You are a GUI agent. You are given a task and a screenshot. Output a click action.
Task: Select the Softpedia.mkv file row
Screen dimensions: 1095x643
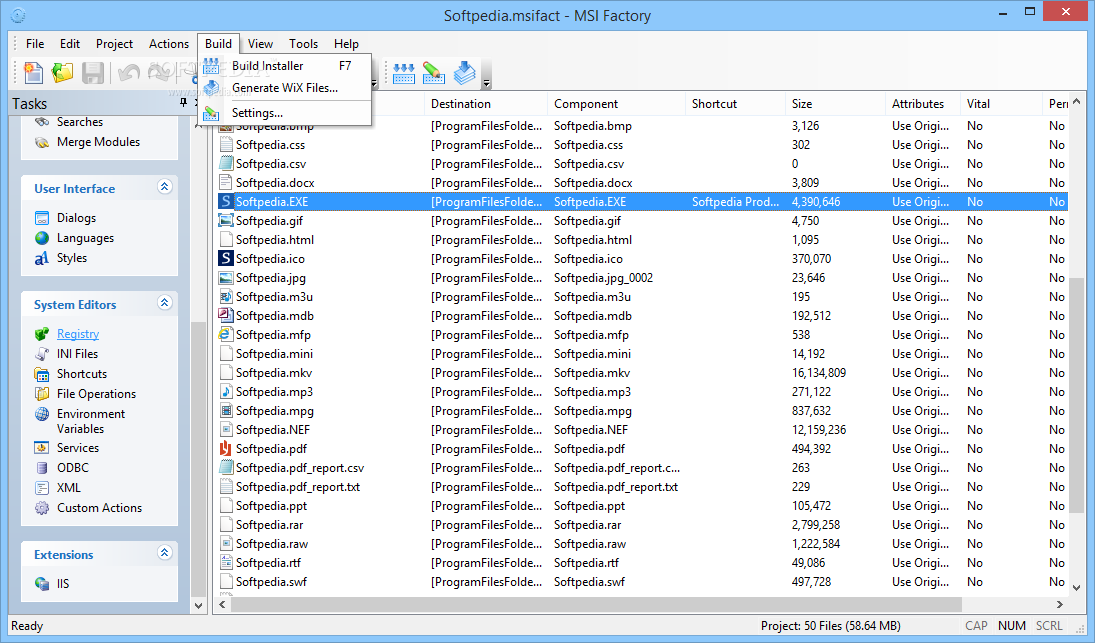(641, 373)
